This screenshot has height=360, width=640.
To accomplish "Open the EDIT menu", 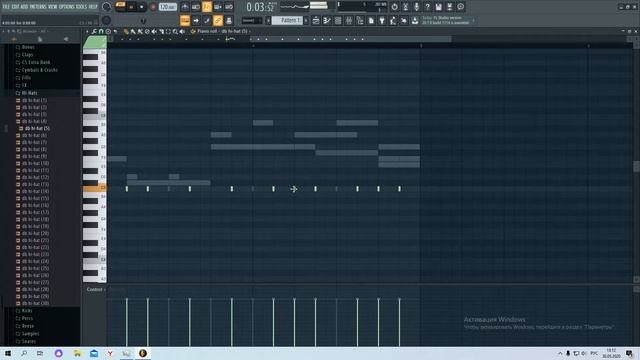I will tap(16, 7).
